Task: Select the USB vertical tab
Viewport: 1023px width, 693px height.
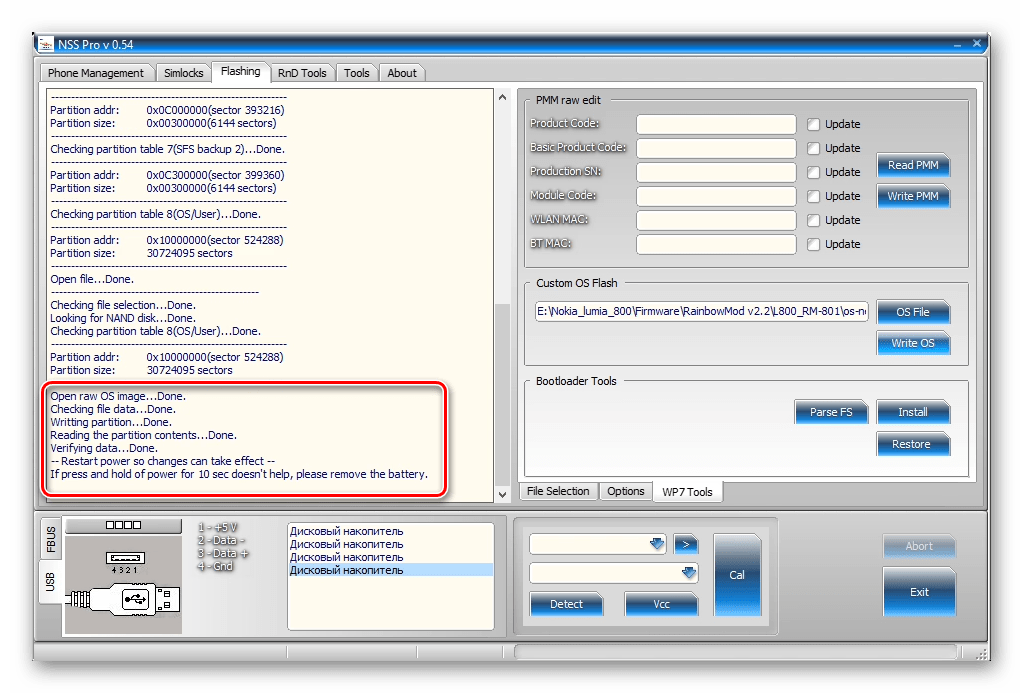Action: click(x=51, y=582)
